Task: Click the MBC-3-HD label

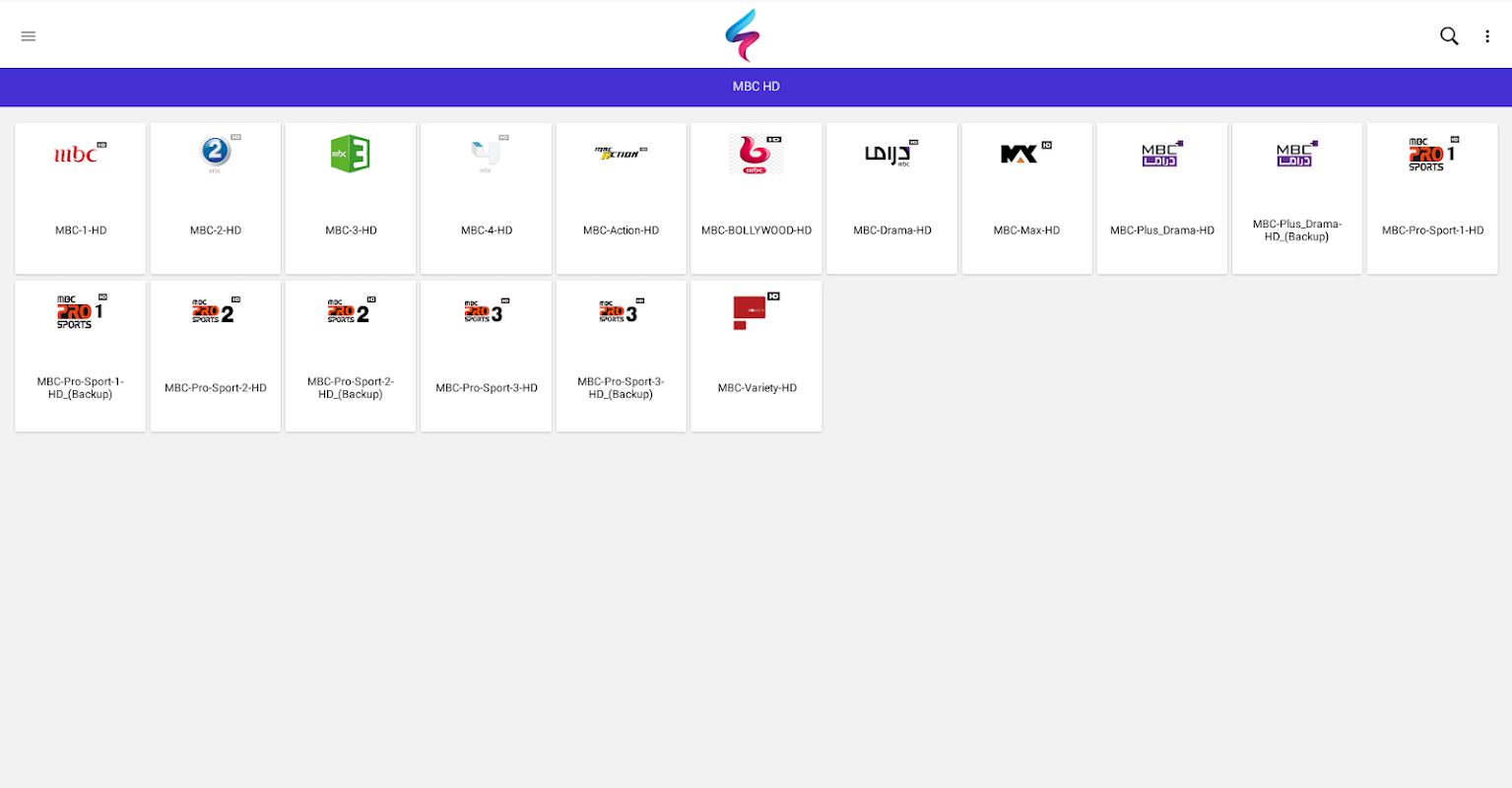Action: [x=351, y=230]
